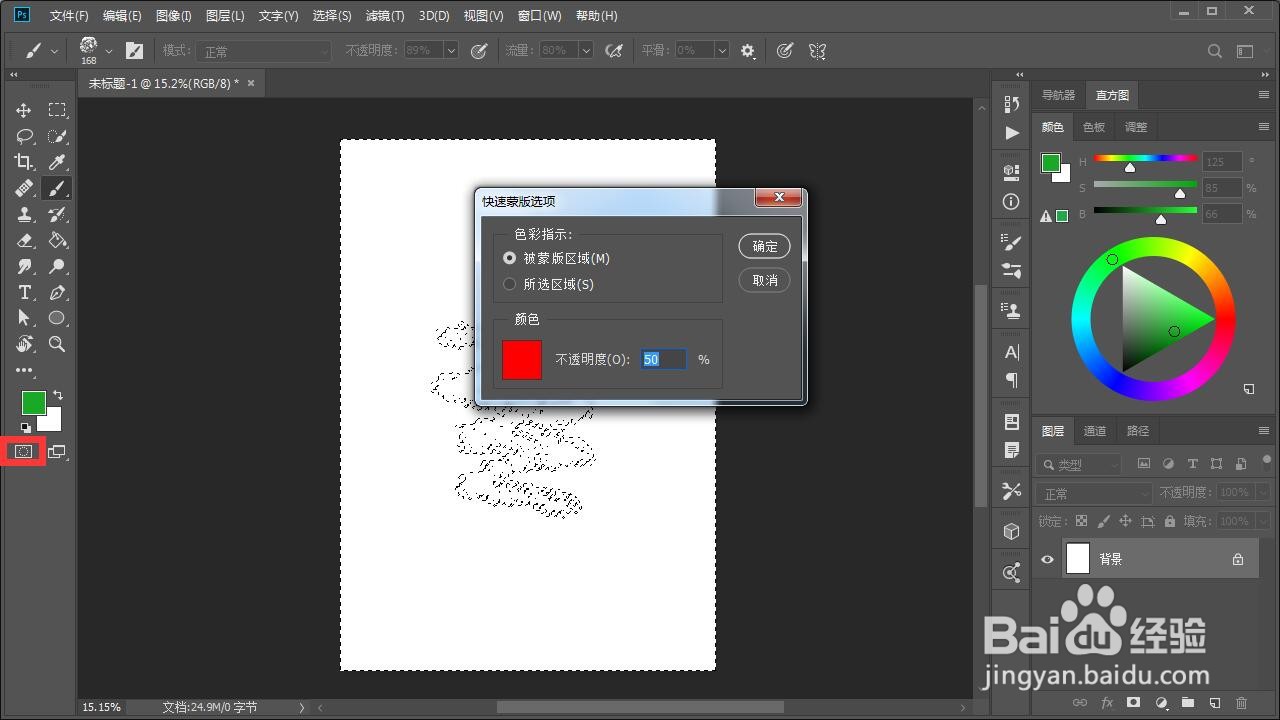Expand the options bar opacity dropdown arrow
Viewport: 1280px width, 720px height.
450,51
